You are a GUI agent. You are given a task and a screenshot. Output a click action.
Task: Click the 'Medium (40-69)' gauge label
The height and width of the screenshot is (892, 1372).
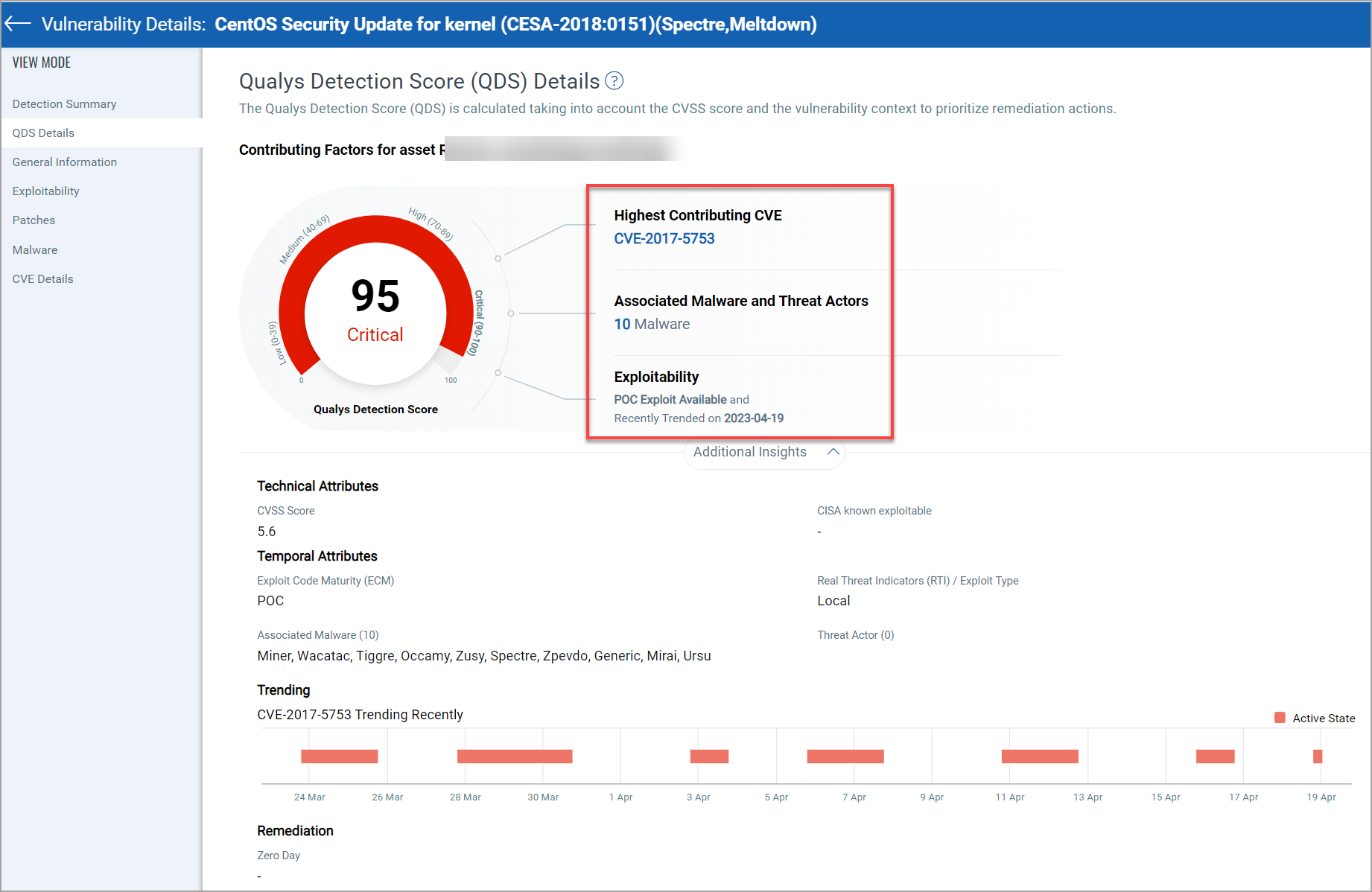[304, 240]
